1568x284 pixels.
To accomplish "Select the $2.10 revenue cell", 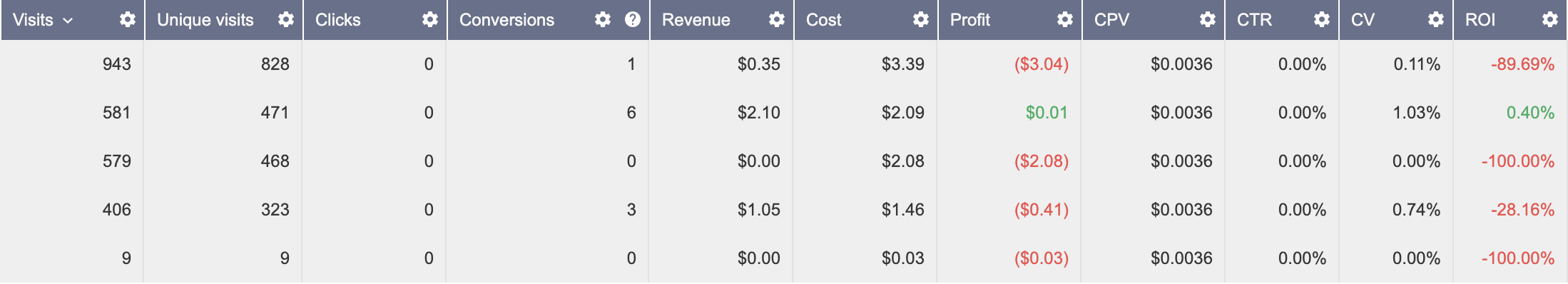I will pos(759,113).
